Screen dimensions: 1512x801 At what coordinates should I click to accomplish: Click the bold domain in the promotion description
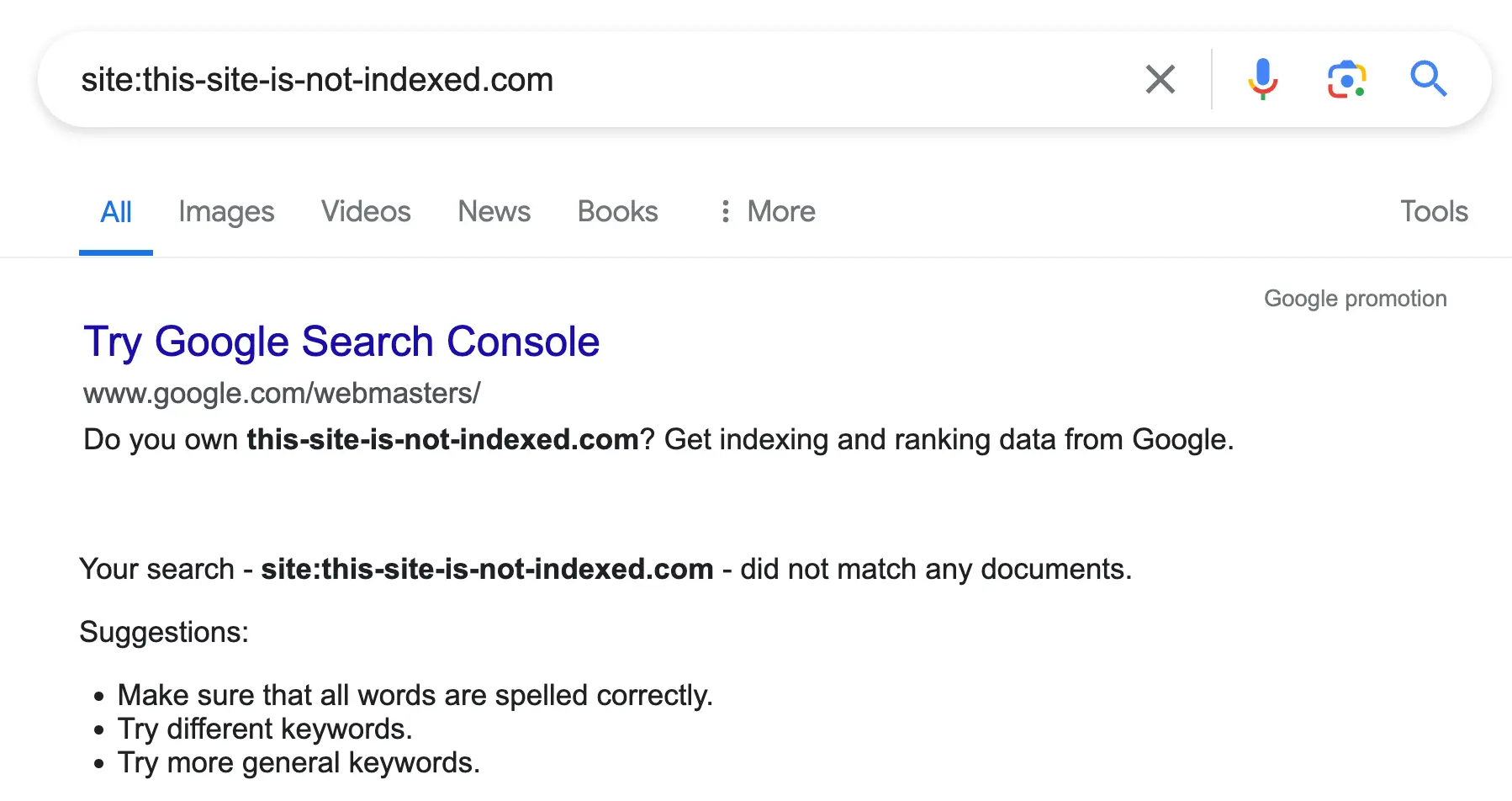coord(442,440)
